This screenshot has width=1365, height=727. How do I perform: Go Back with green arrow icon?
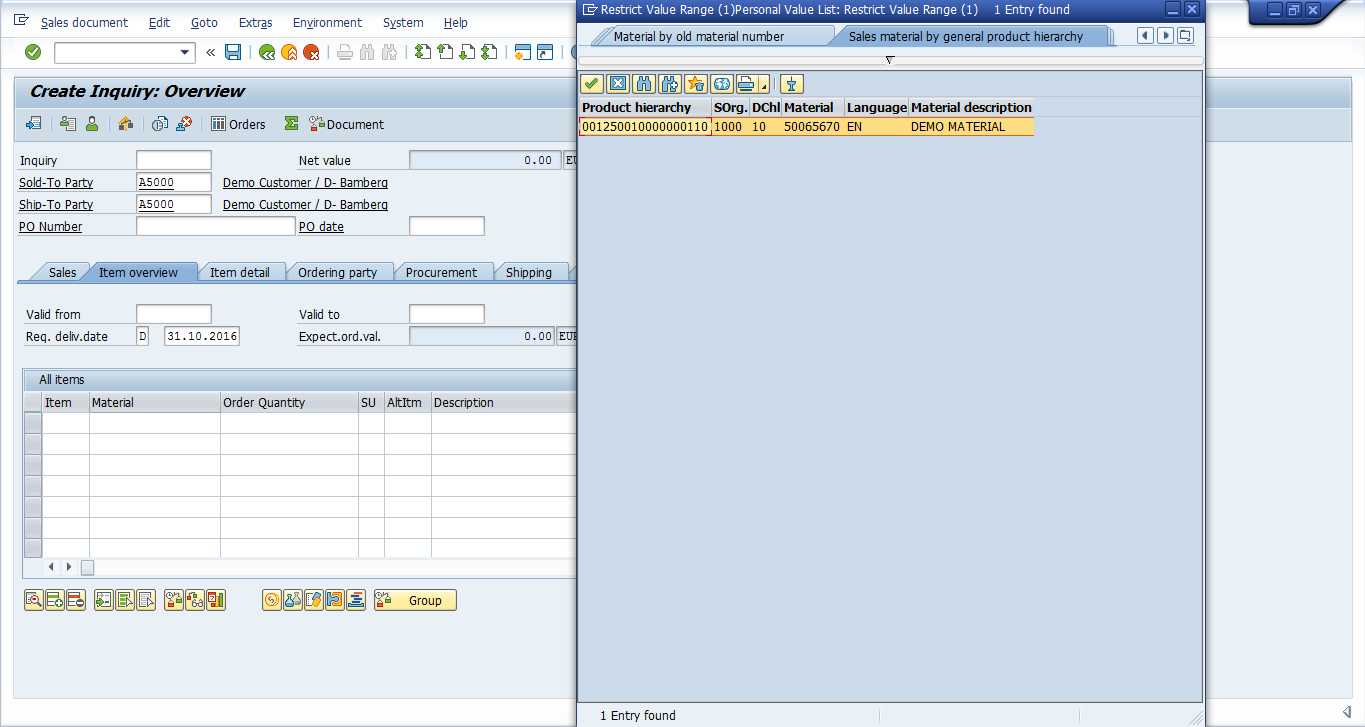coord(267,52)
